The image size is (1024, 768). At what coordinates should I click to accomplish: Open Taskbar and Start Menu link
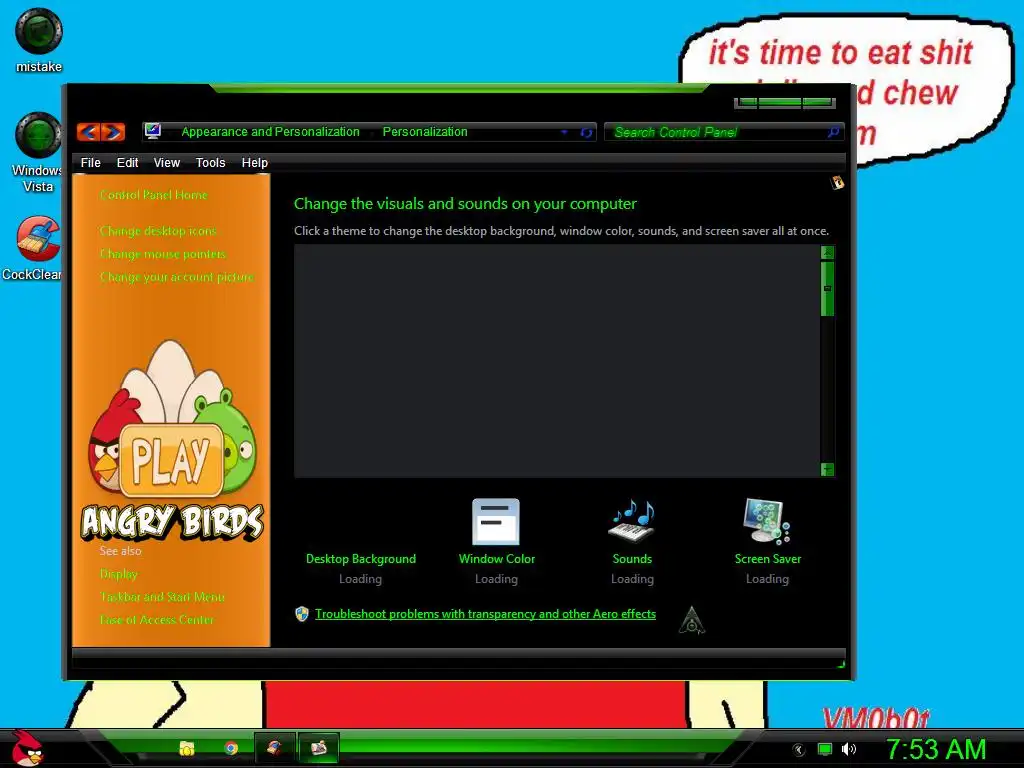[162, 597]
